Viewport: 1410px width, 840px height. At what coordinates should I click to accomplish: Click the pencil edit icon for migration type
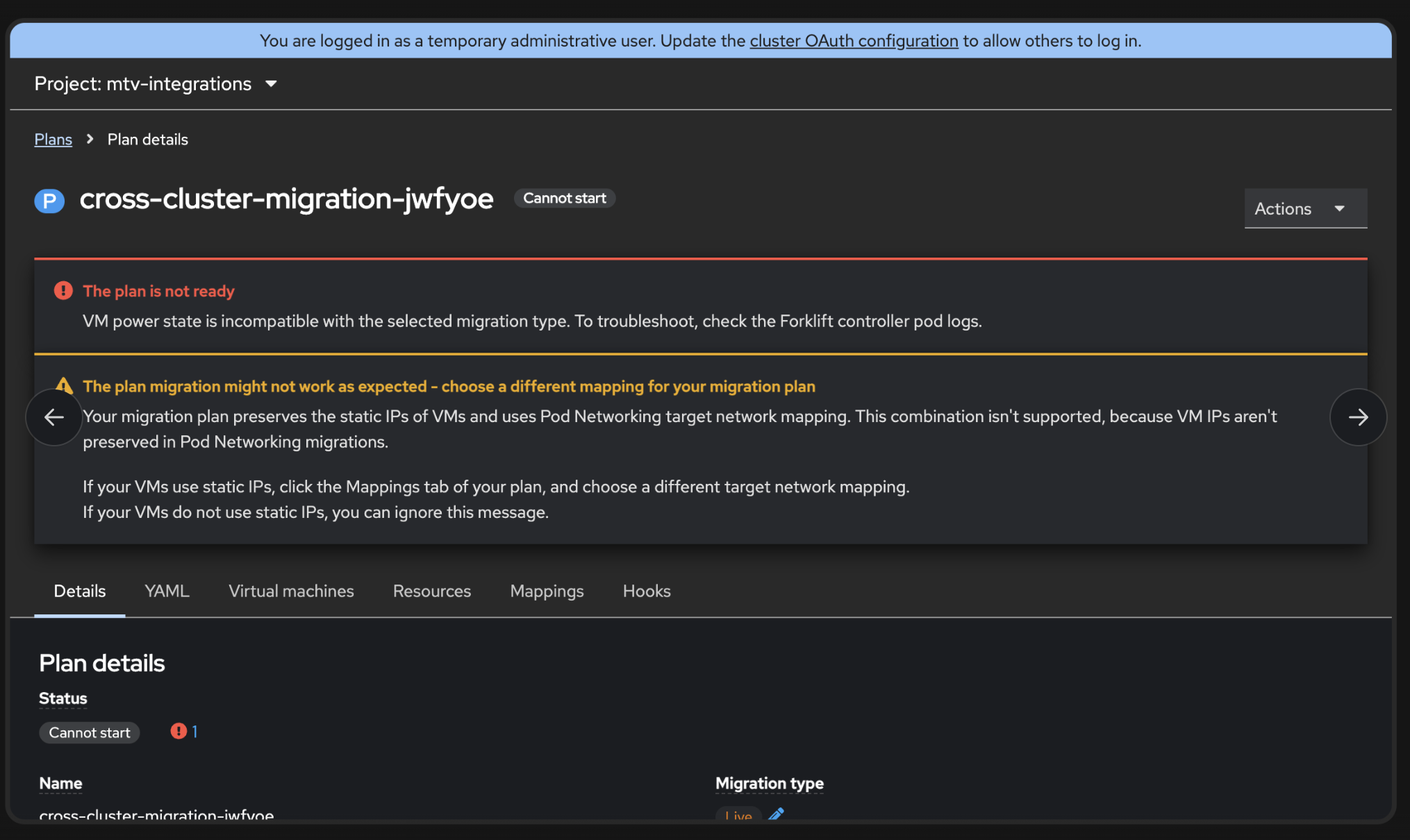point(776,814)
